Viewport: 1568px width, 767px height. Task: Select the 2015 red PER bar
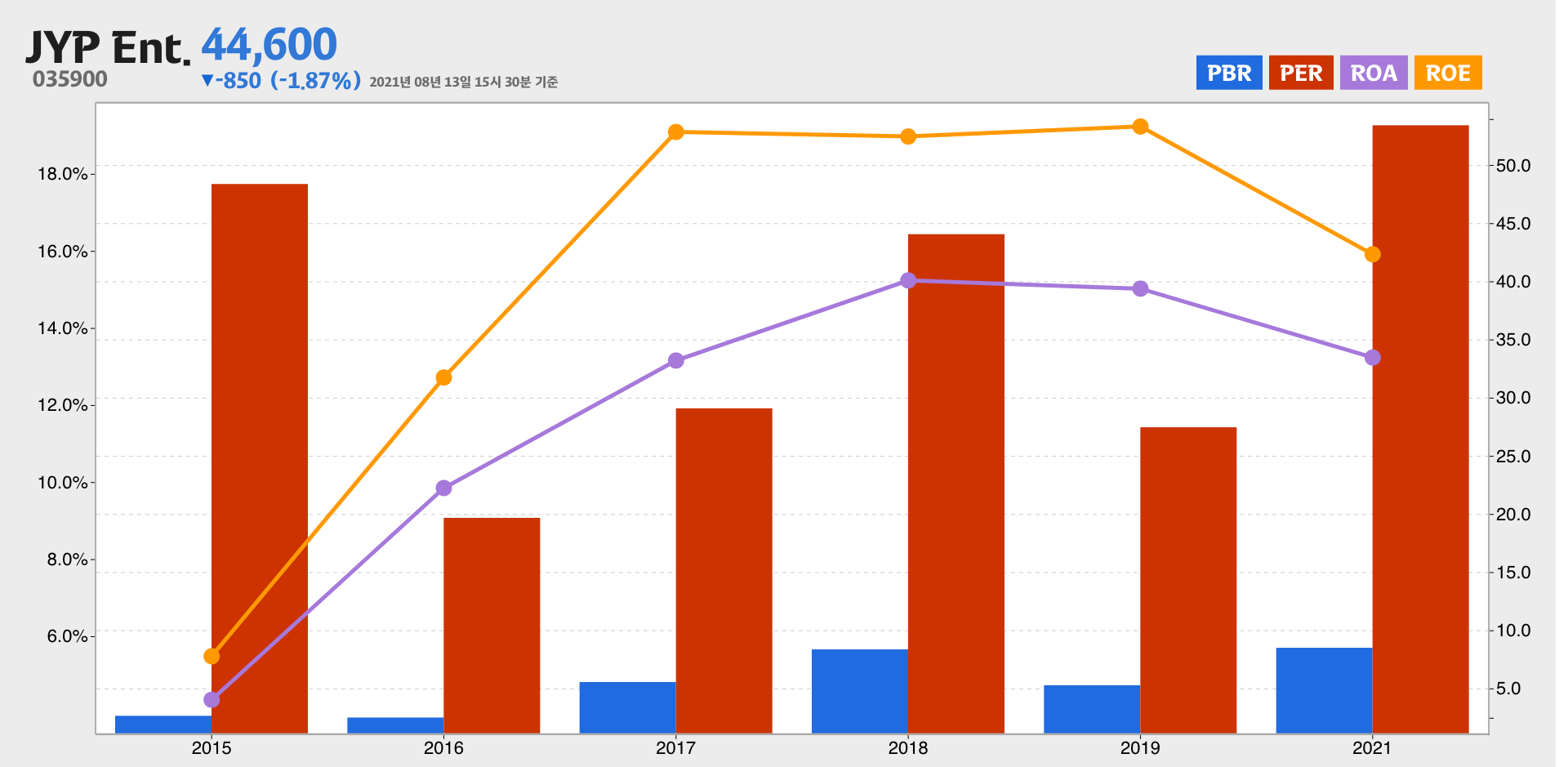tap(260, 458)
